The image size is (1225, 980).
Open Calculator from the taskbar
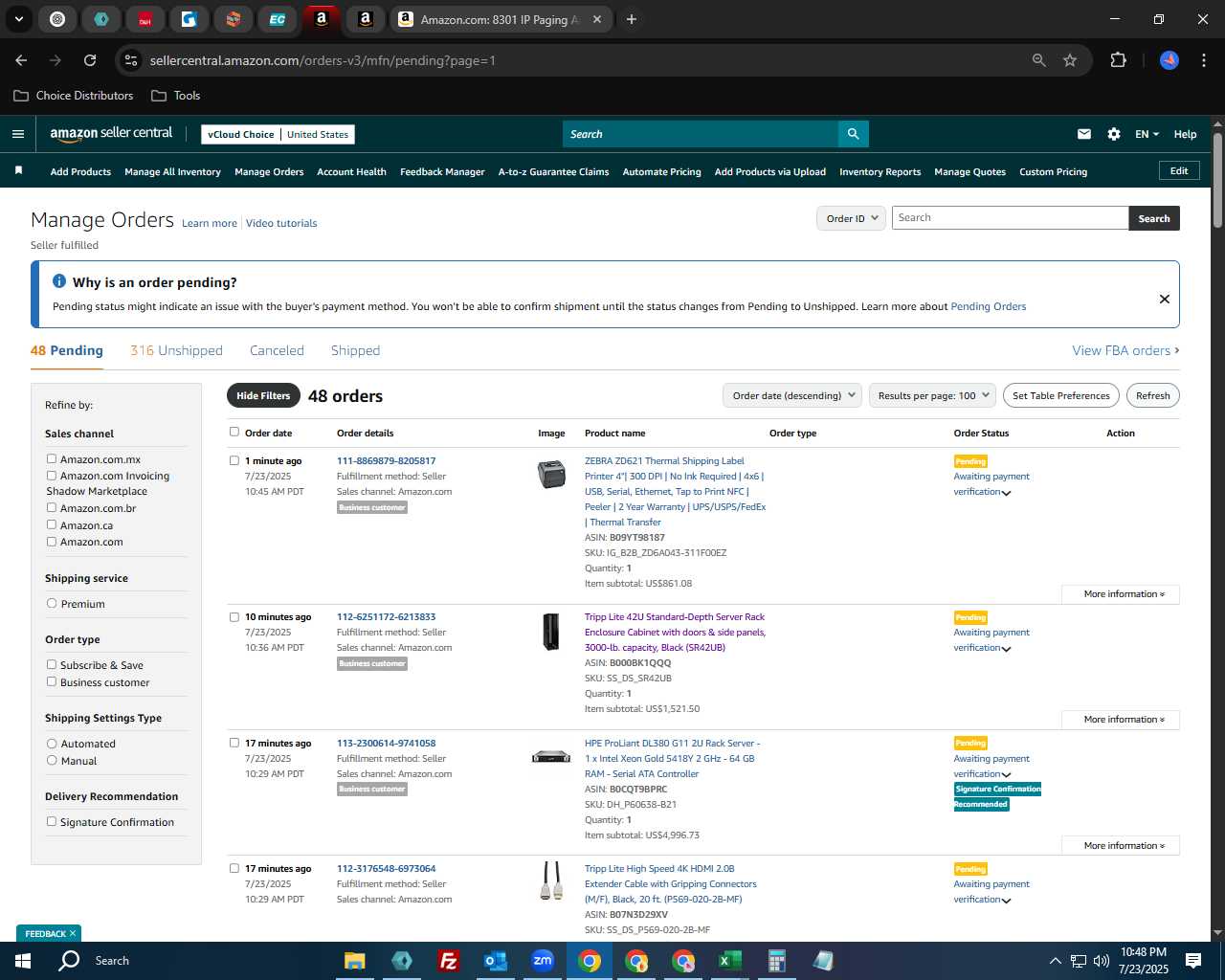(x=776, y=961)
